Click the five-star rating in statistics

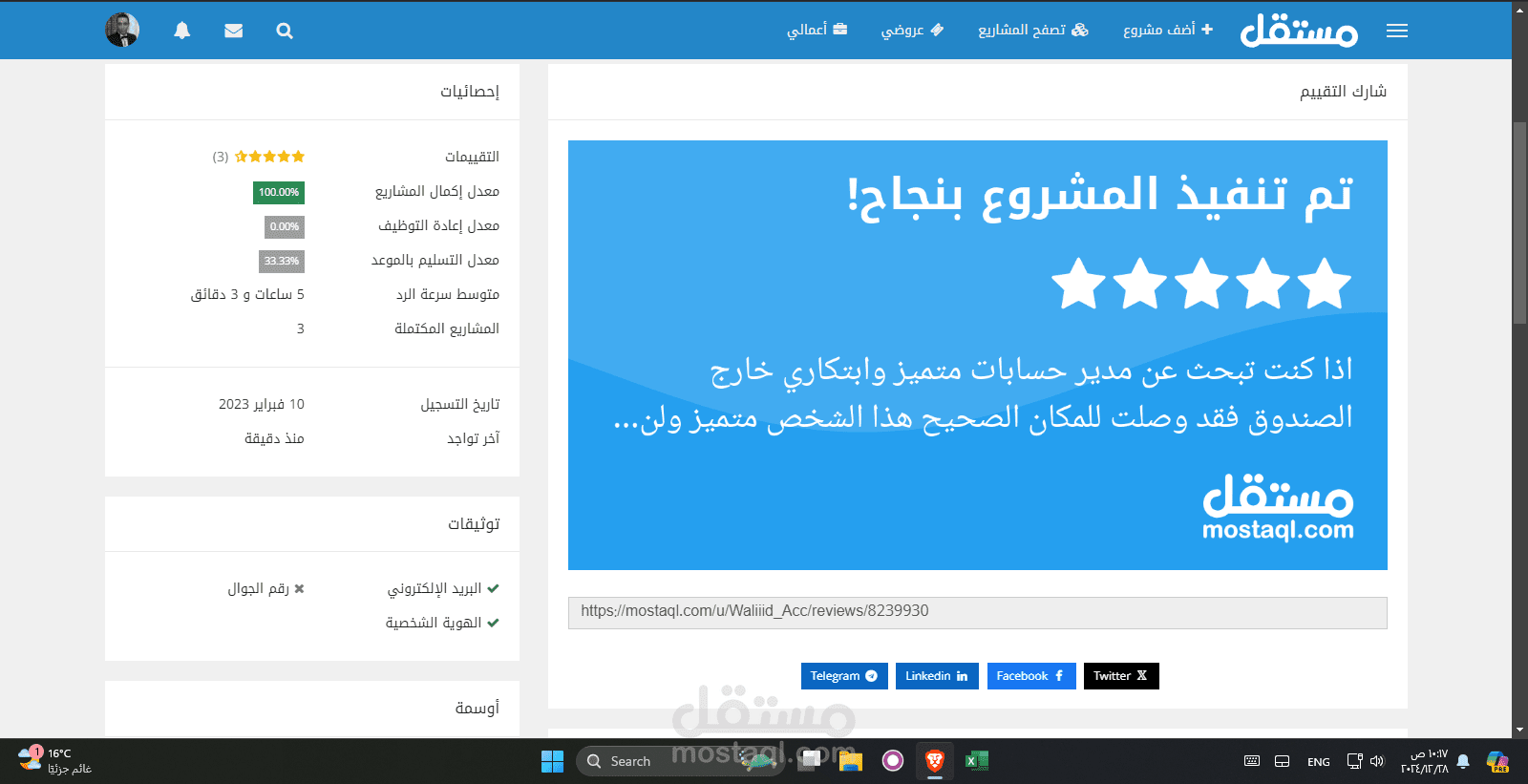(269, 157)
